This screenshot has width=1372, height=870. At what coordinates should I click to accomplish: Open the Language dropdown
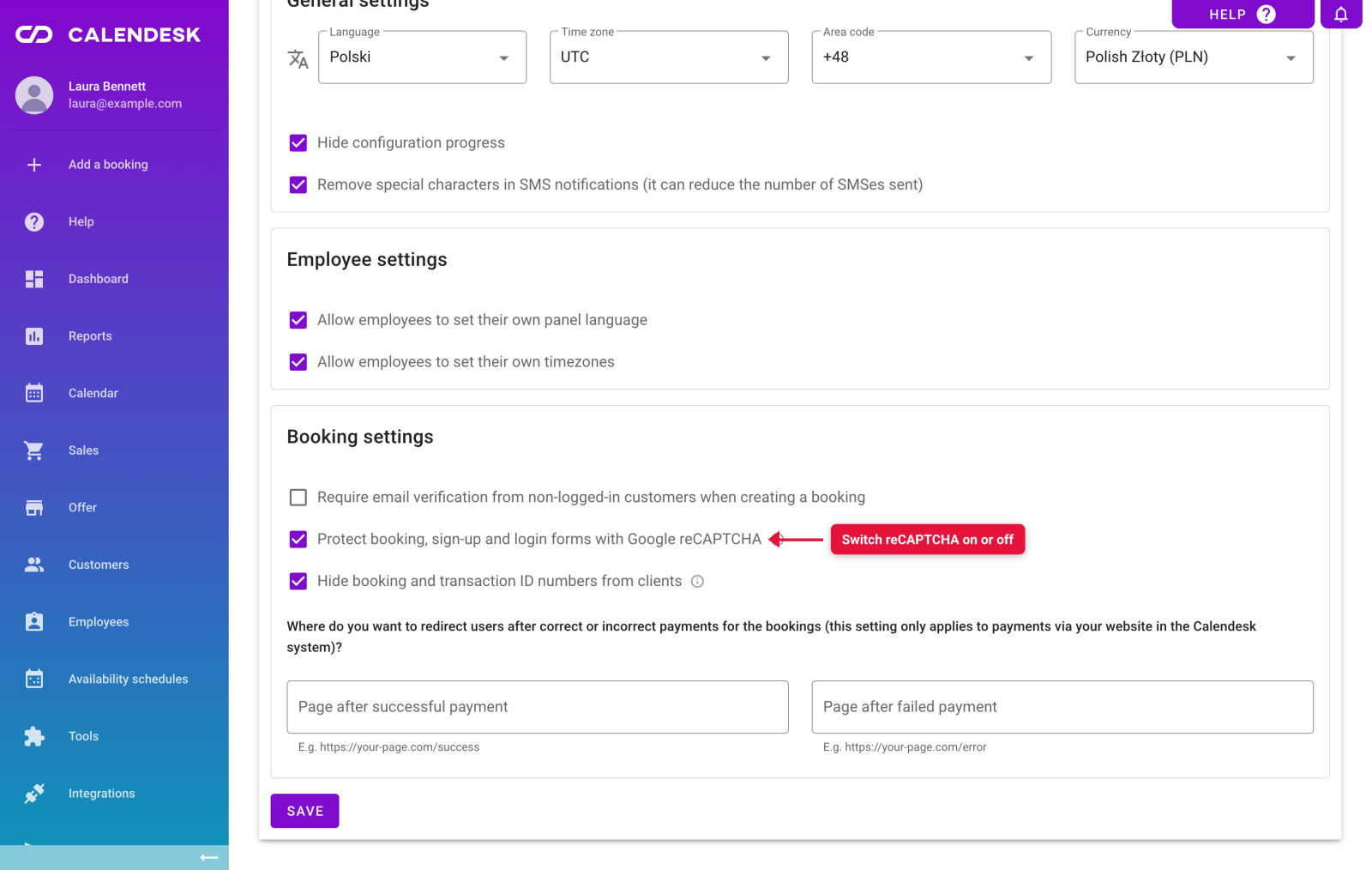pyautogui.click(x=422, y=57)
